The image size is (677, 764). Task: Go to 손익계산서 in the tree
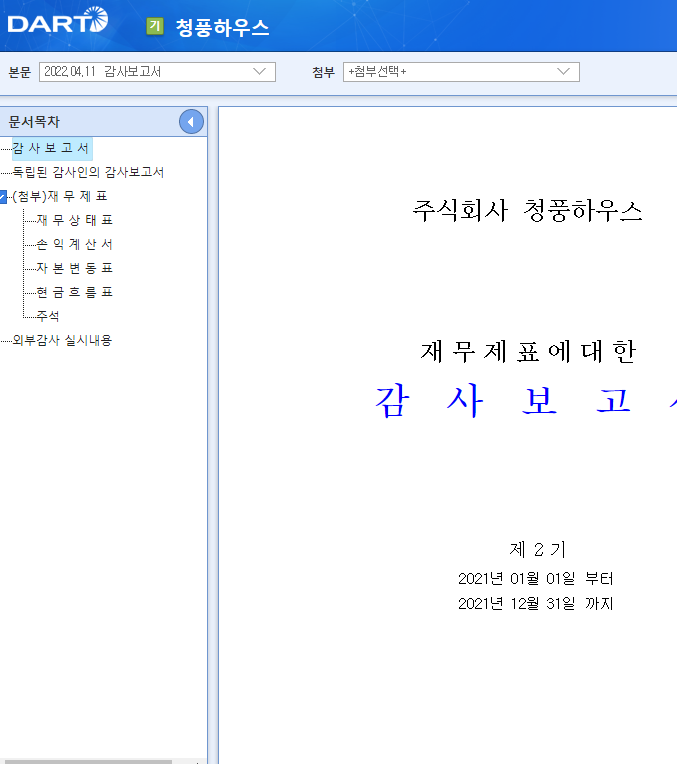pos(75,244)
